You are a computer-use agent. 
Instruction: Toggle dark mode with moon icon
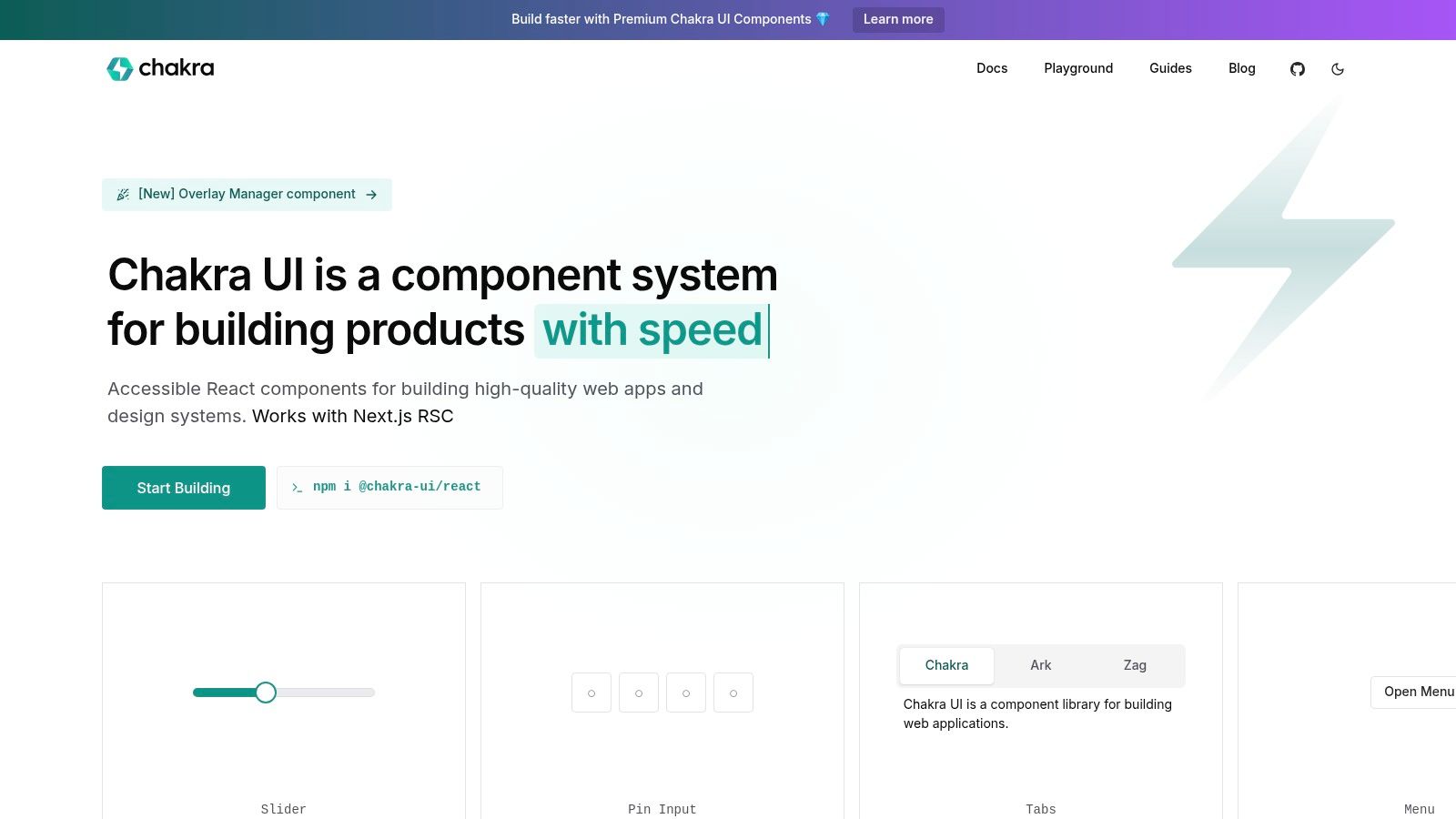pyautogui.click(x=1338, y=69)
